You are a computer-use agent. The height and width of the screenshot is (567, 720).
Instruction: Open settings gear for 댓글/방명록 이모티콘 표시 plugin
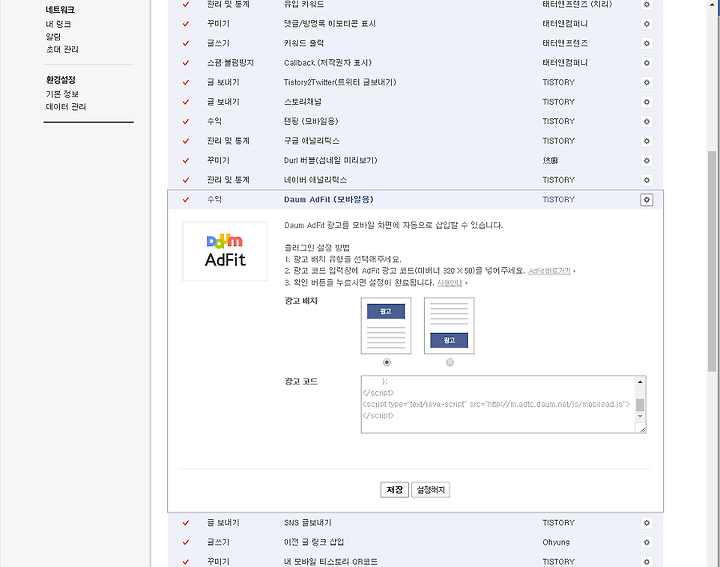(x=647, y=24)
